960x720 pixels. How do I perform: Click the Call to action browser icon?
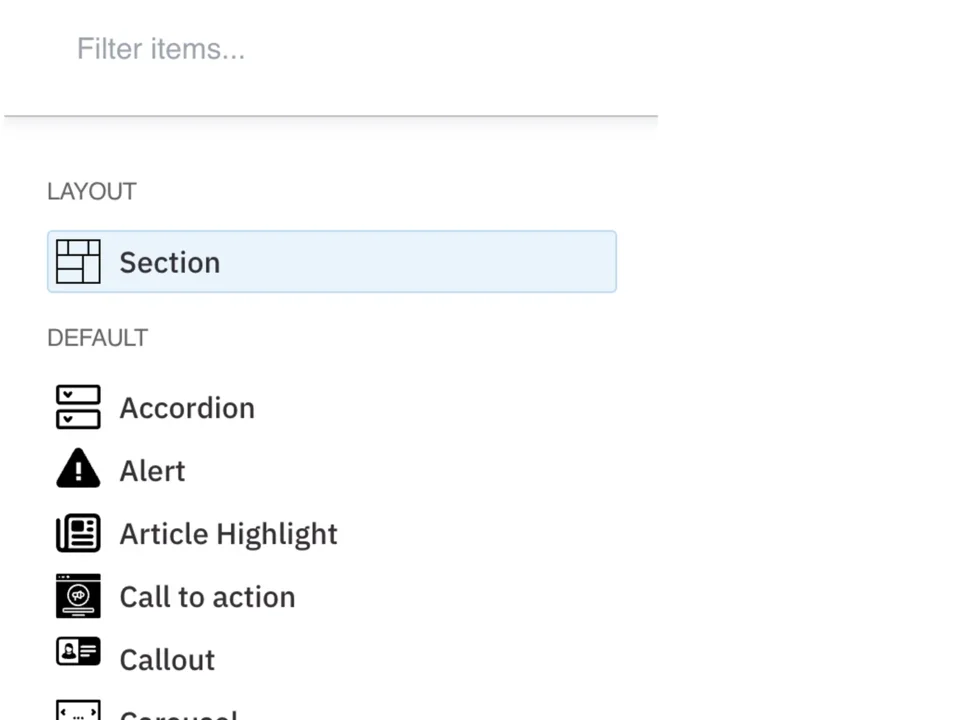pyautogui.click(x=78, y=596)
